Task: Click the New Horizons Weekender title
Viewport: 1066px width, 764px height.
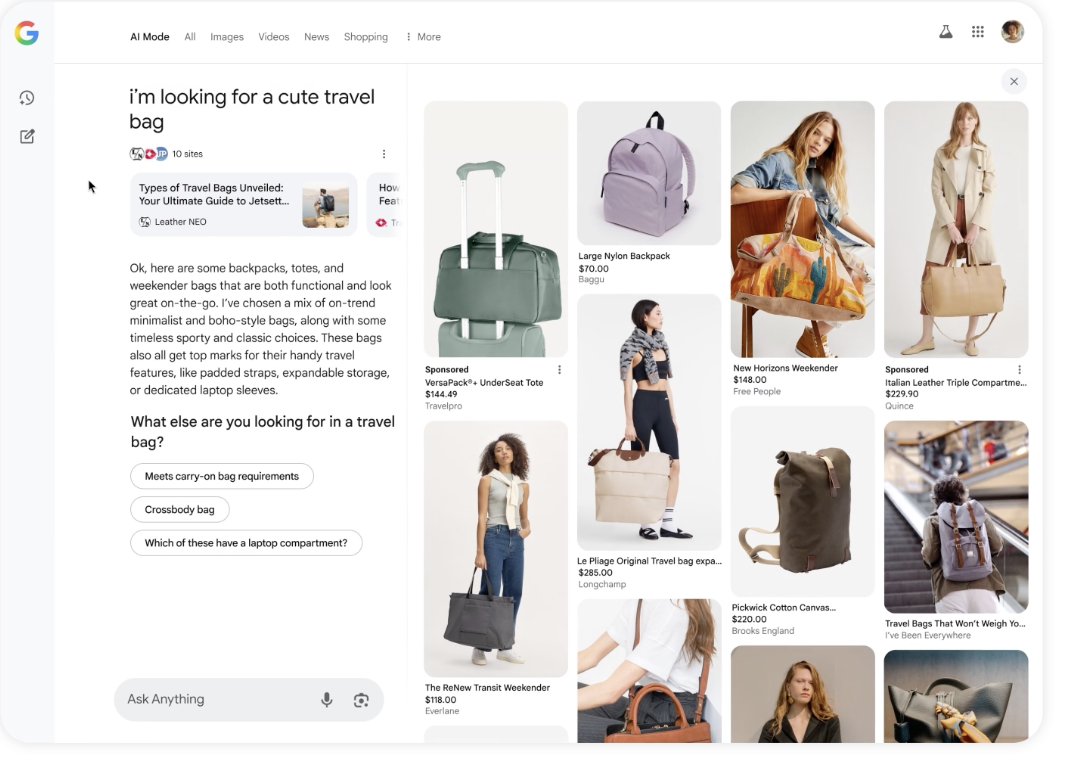Action: 785,368
